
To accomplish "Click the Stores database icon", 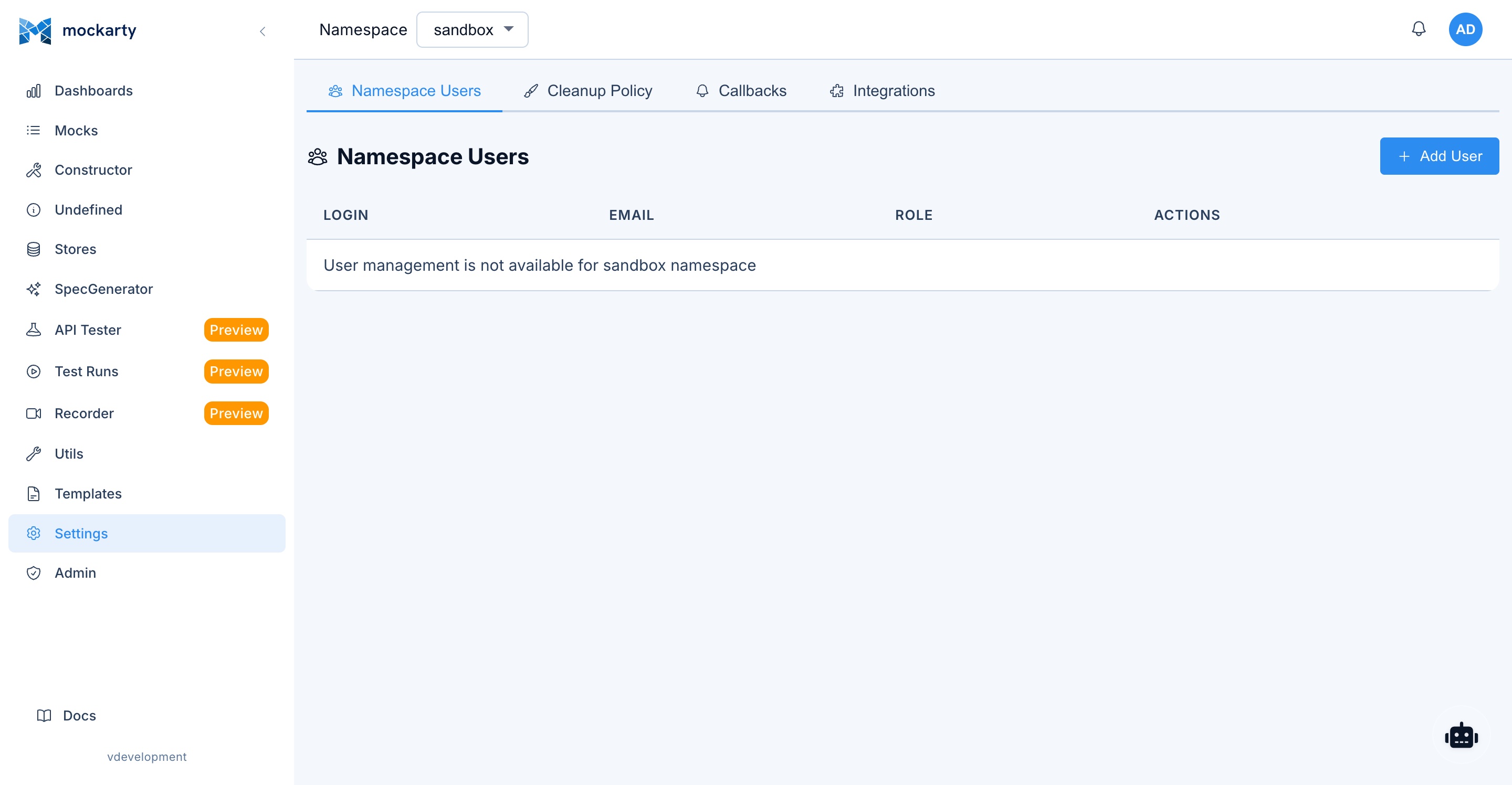I will click(34, 249).
